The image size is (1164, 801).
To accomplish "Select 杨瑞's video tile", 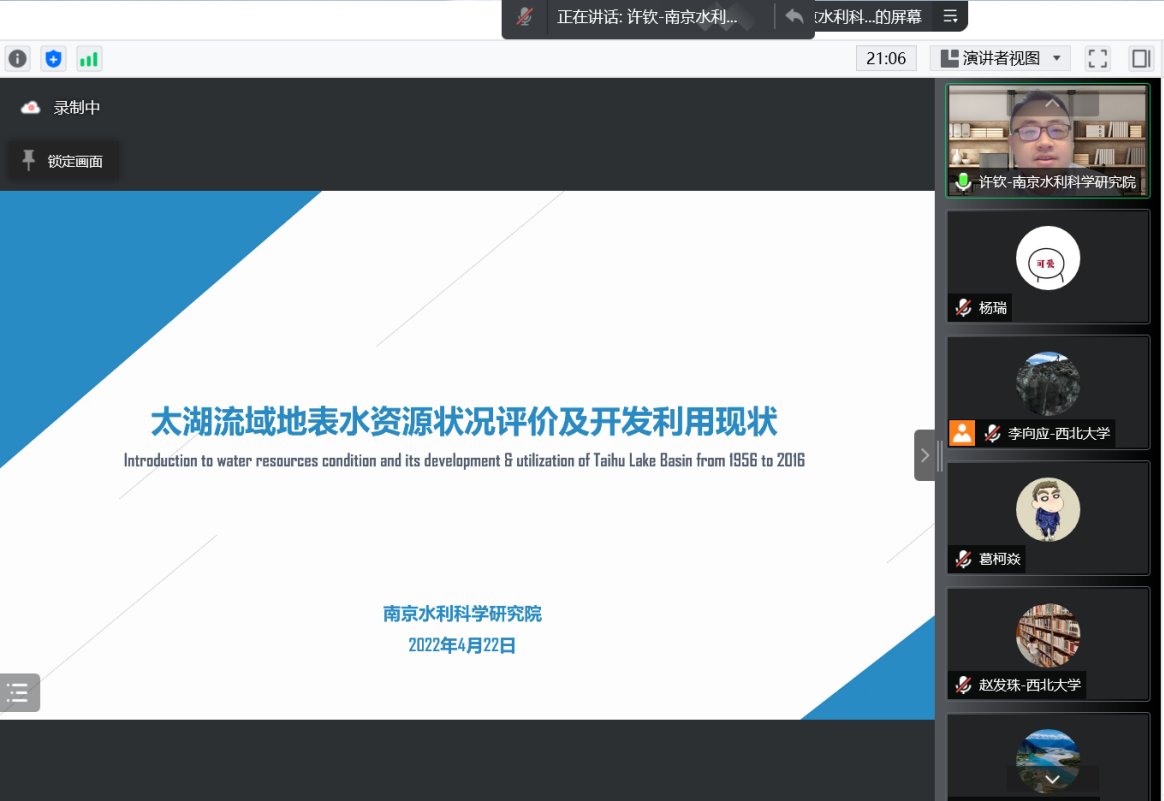I will [x=1048, y=266].
